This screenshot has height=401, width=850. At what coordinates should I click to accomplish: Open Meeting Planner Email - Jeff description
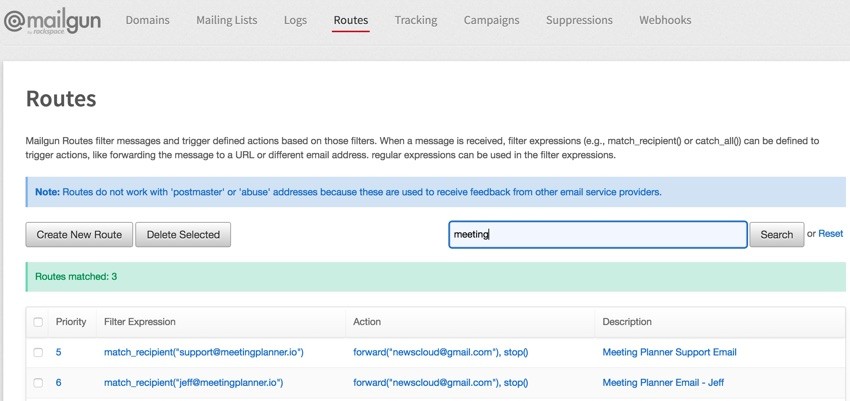[x=664, y=383]
